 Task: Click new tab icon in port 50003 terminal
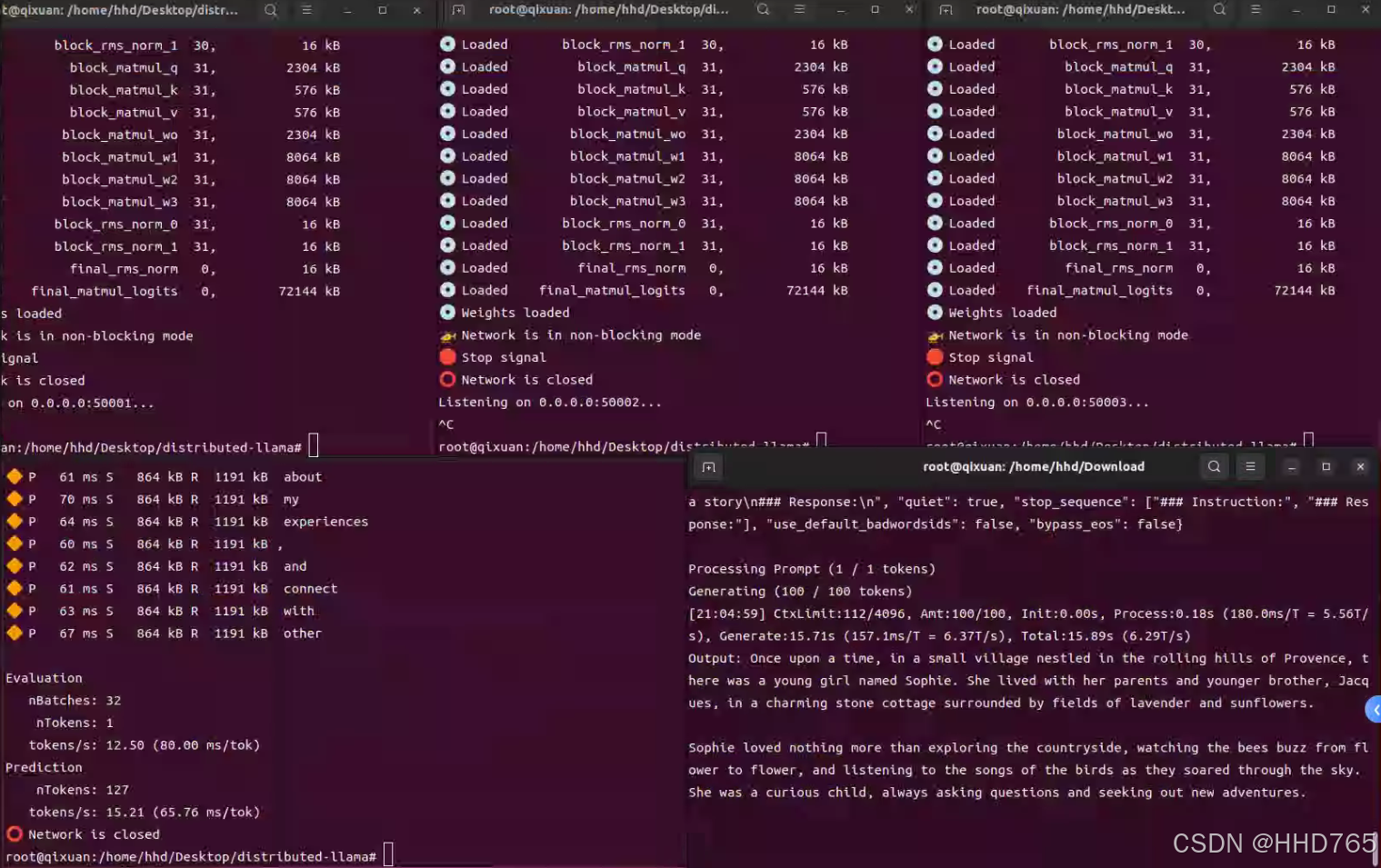pyautogui.click(x=946, y=9)
